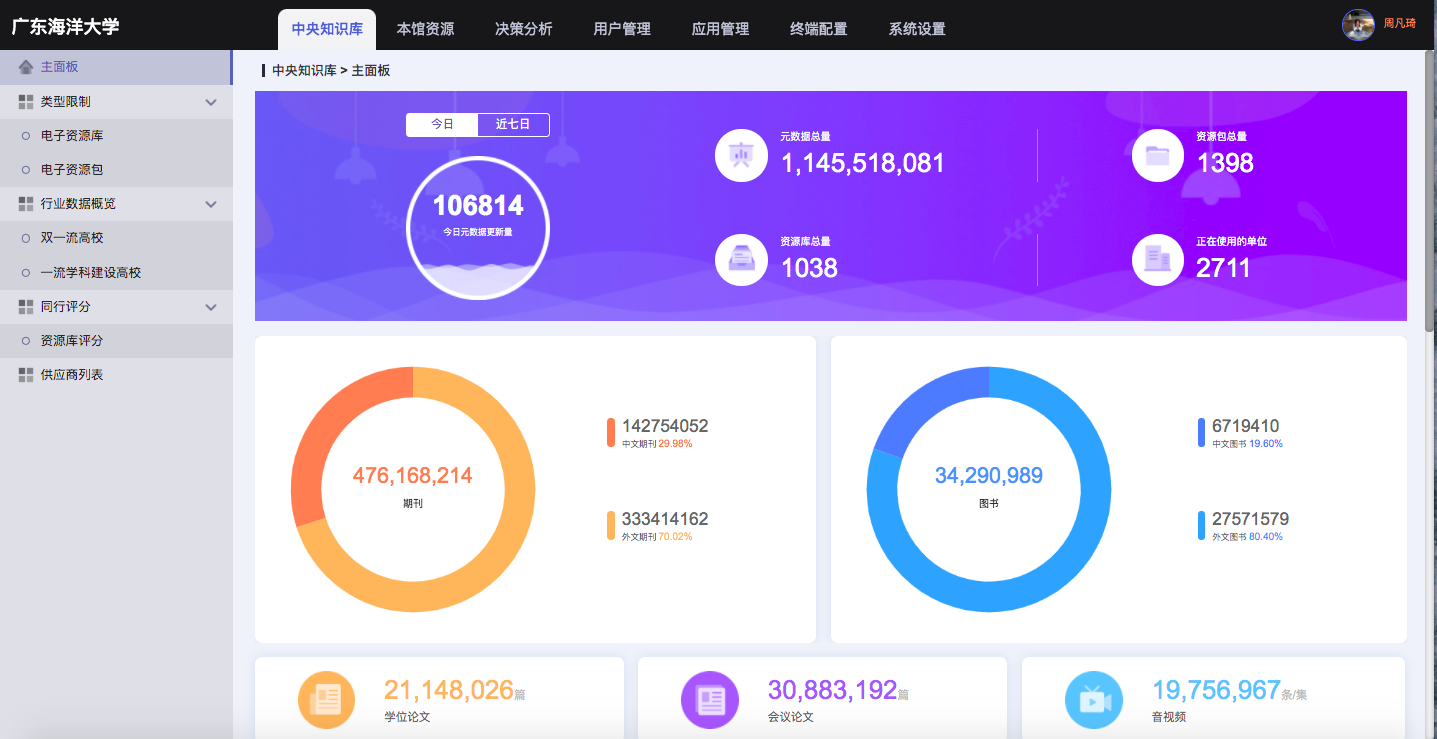1437x739 pixels.
Task: Click the circle bullet before 电子资源库
Action: 26,136
